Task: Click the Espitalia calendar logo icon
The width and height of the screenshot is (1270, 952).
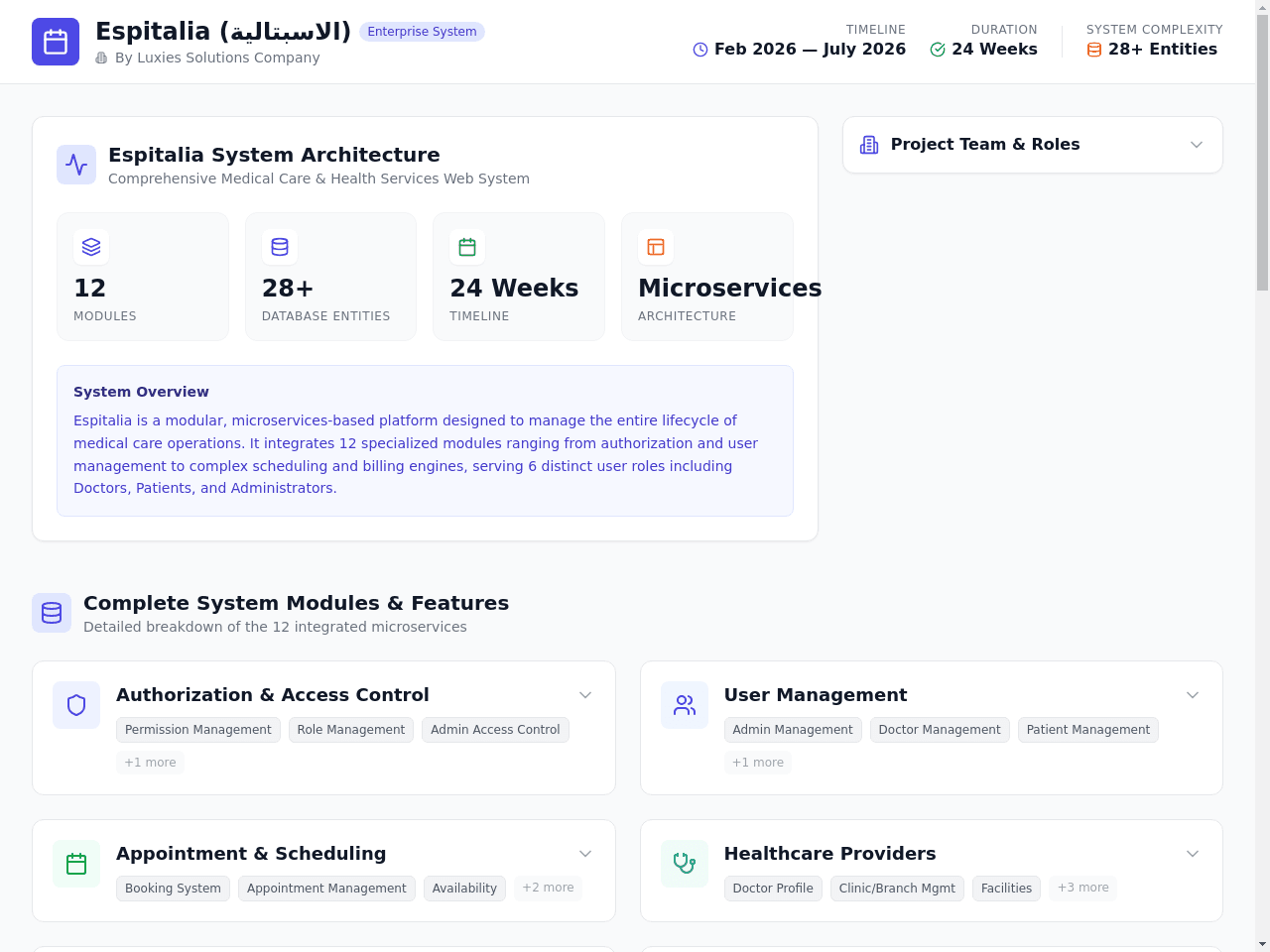Action: (56, 42)
